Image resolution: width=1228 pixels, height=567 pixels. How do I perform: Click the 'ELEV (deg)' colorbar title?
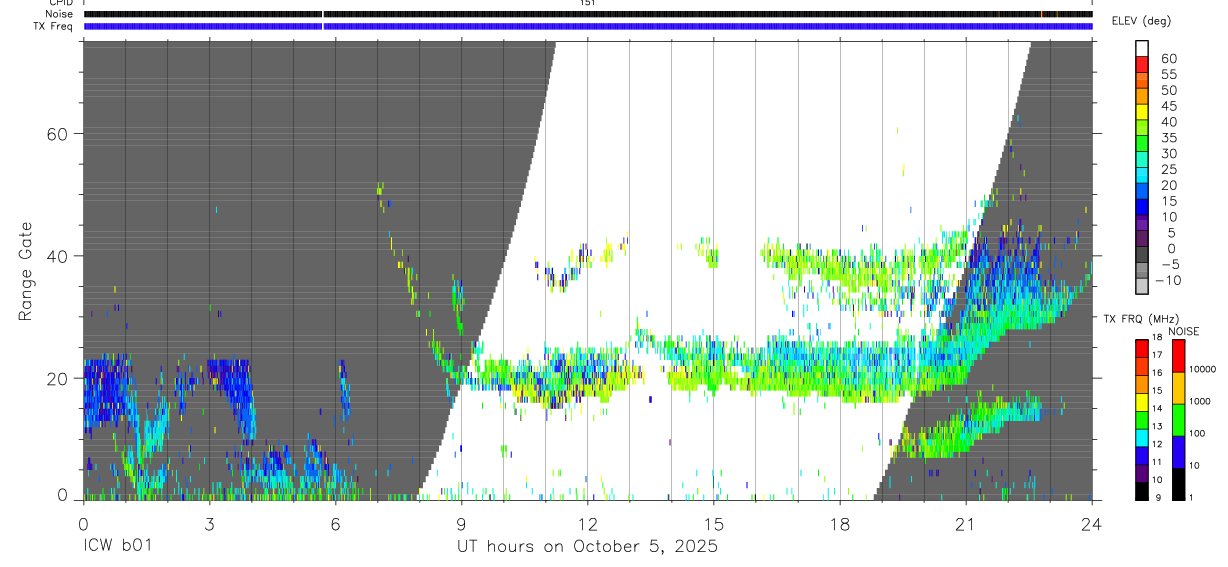1144,21
